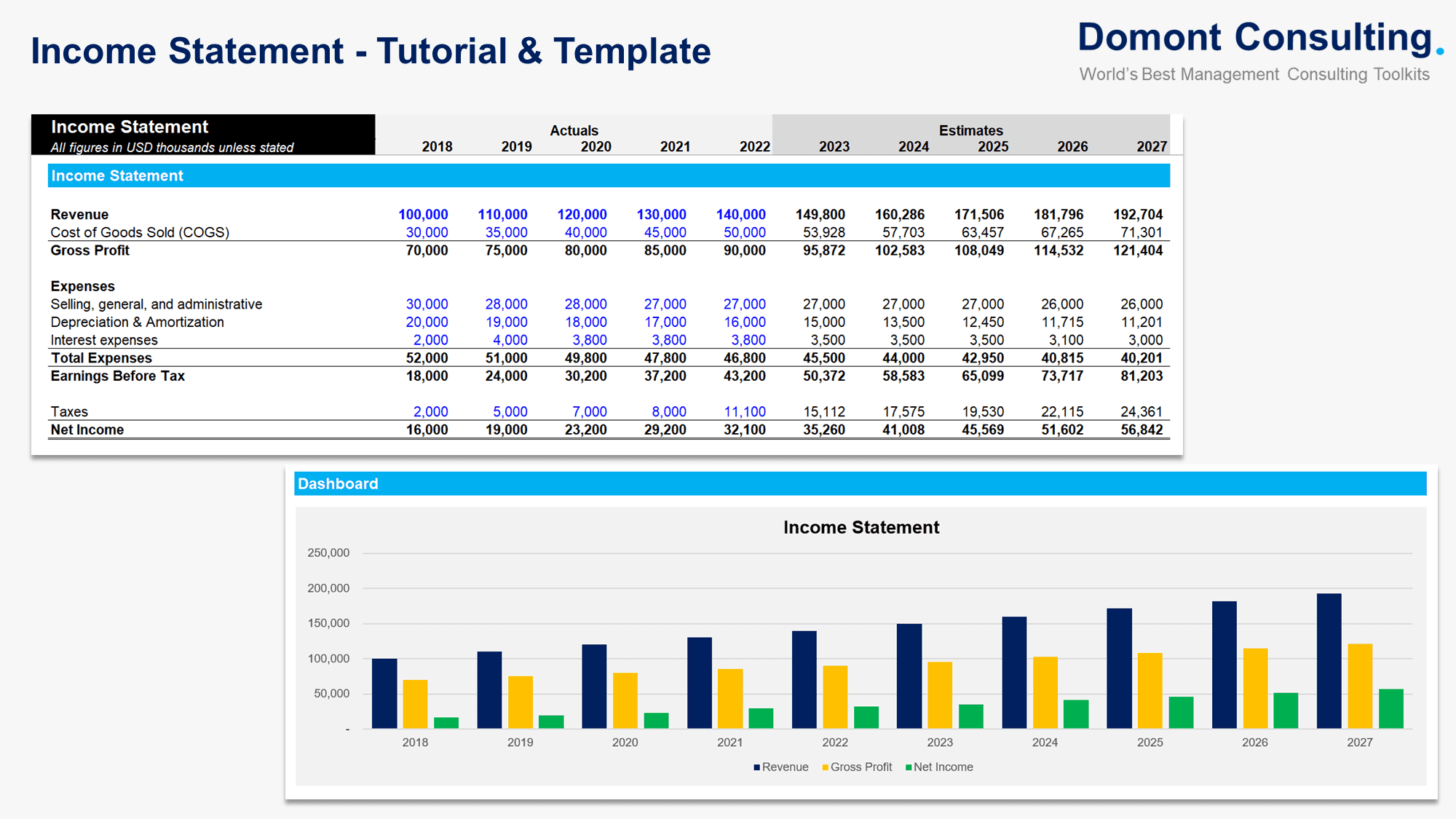Select the 2018 column header

click(436, 146)
